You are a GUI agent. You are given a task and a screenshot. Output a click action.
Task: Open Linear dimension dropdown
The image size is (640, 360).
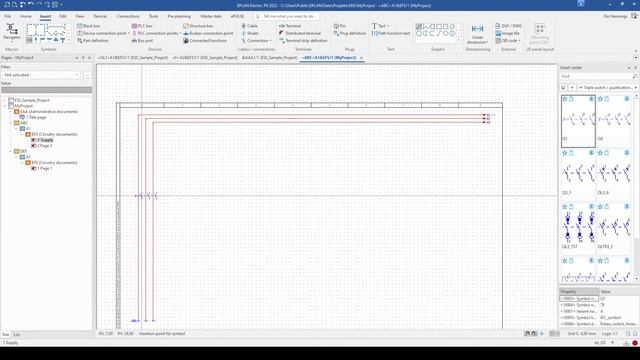(x=478, y=42)
